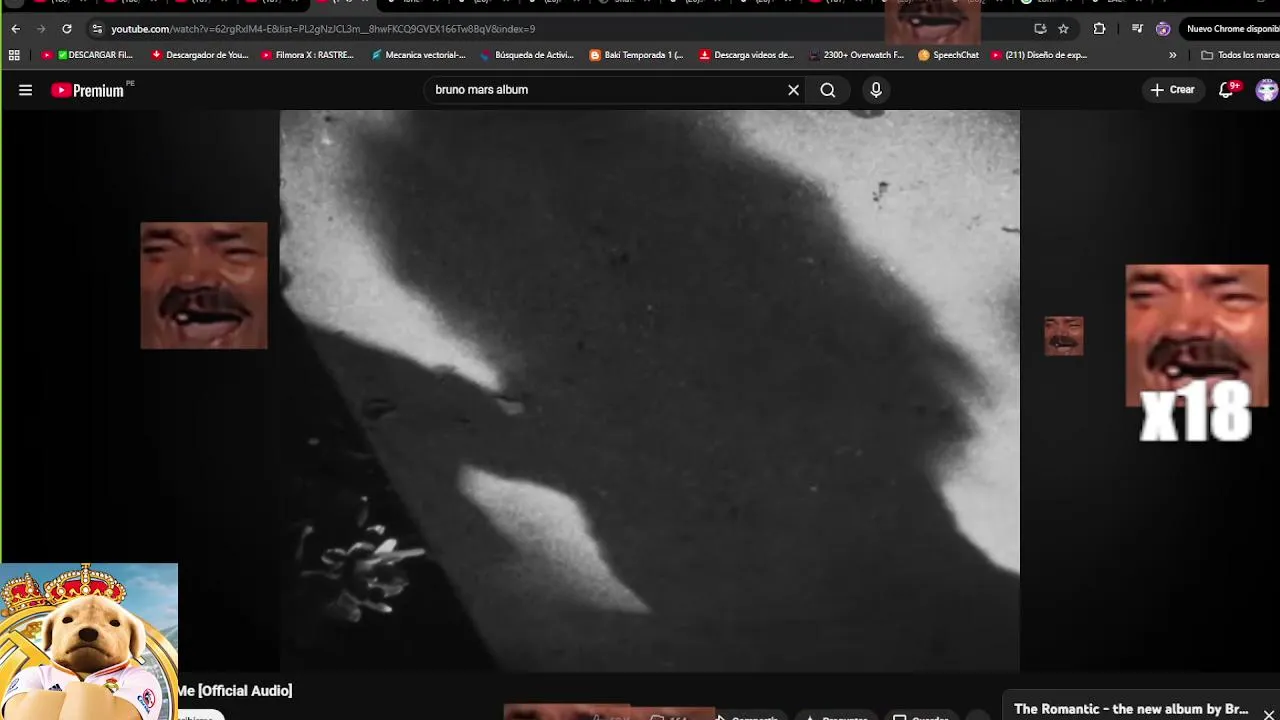Image resolution: width=1280 pixels, height=720 pixels.
Task: Reload the YouTube page
Action: 67,29
